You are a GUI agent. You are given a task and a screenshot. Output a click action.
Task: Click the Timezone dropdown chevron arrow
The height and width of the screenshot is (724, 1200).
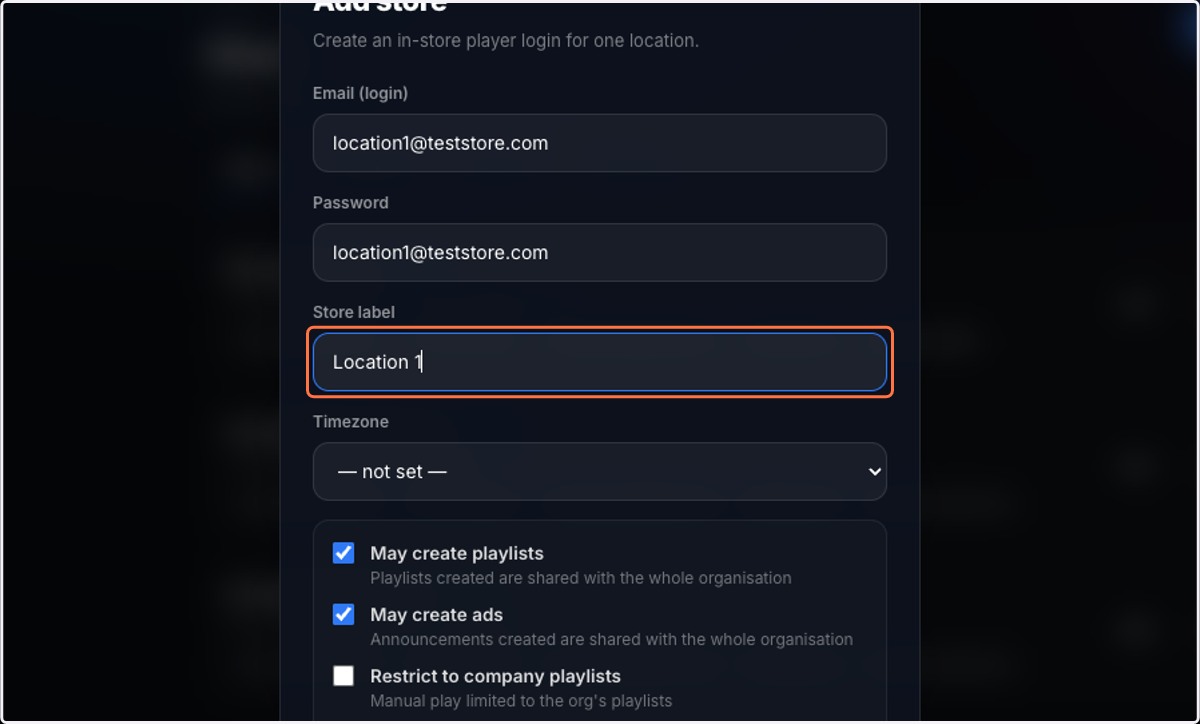tap(875, 472)
